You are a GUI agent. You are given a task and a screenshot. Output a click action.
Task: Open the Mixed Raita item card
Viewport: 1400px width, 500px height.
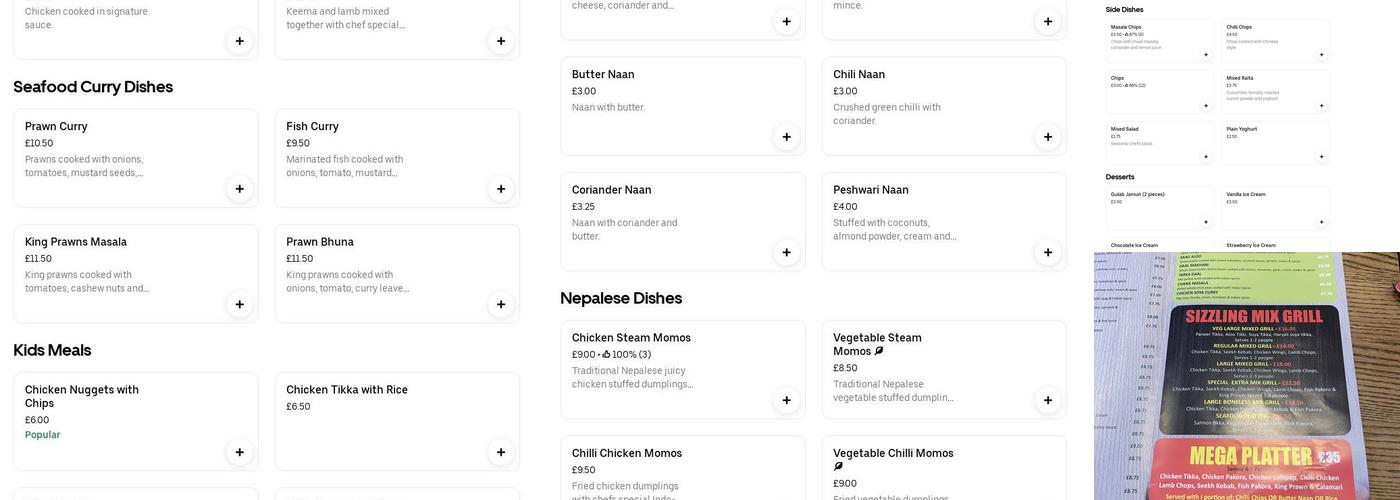point(1268,90)
